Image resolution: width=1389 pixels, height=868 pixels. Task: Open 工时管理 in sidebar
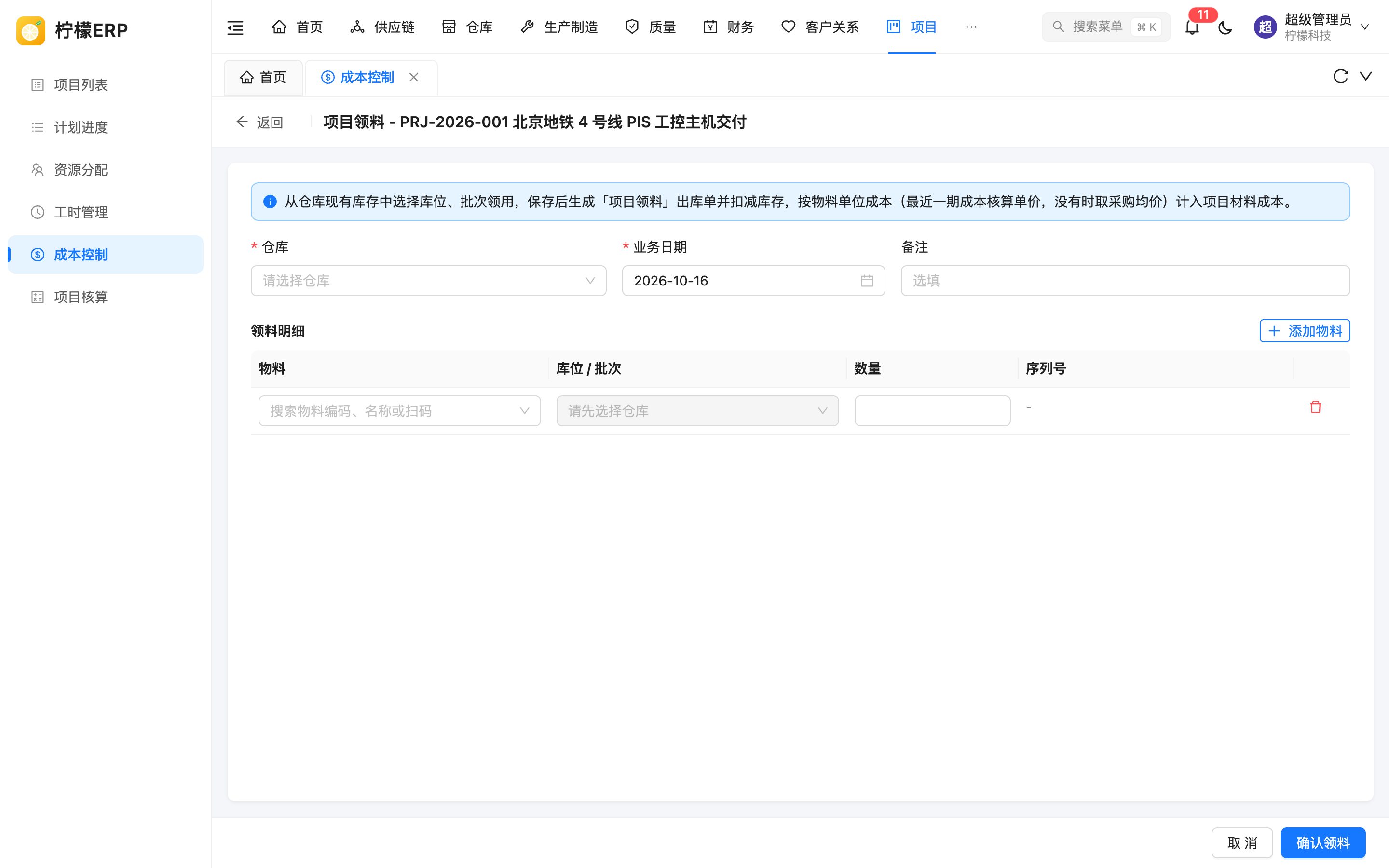(x=106, y=212)
